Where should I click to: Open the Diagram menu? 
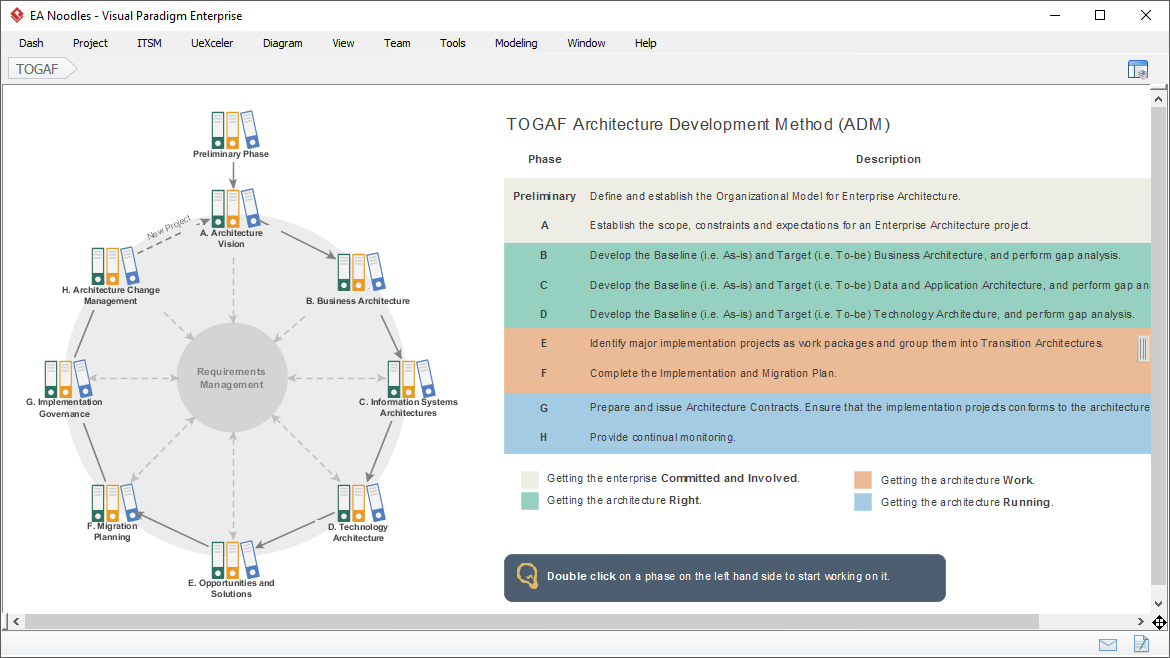coord(283,43)
